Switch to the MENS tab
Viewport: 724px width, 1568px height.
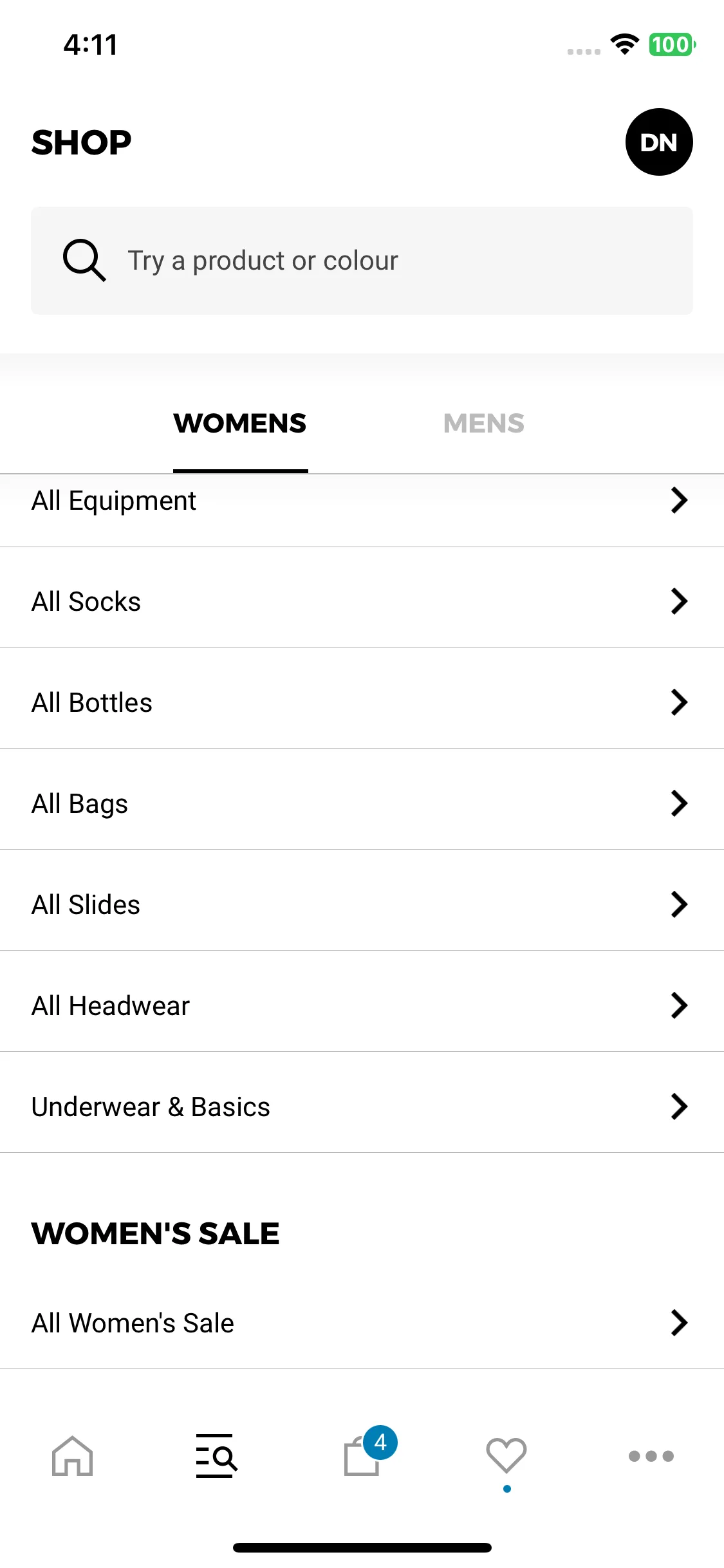click(x=484, y=424)
